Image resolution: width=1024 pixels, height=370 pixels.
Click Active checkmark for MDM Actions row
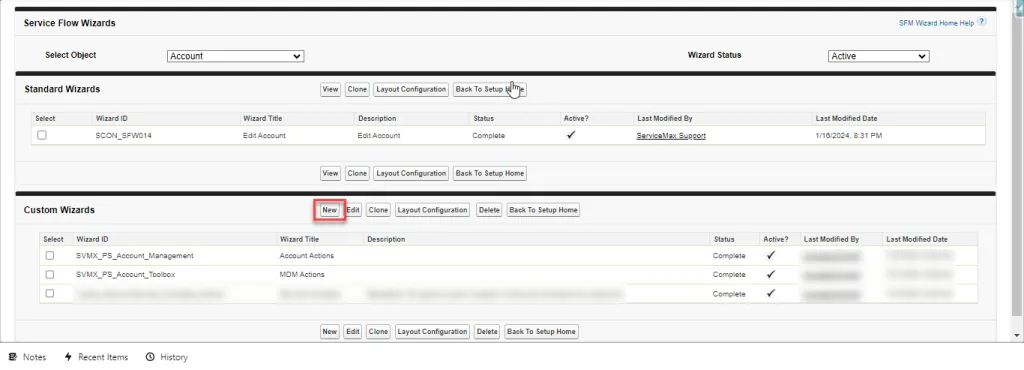[771, 275]
